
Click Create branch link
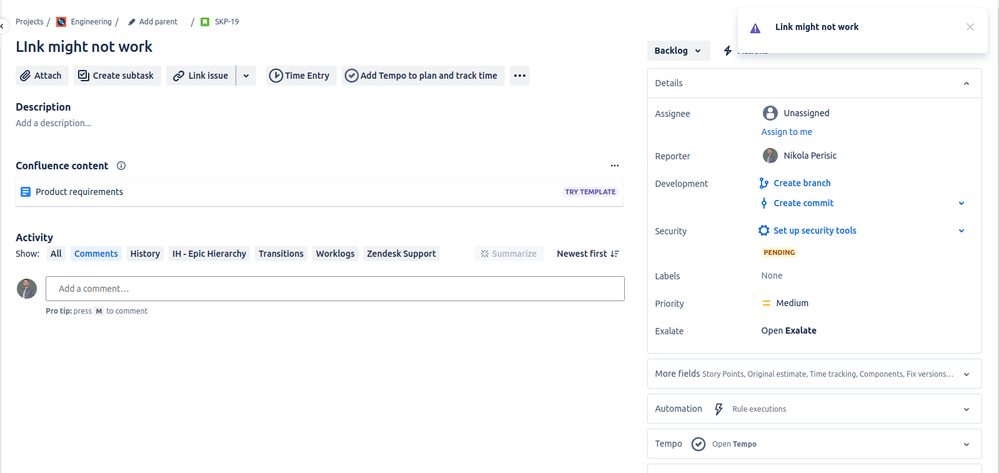coord(801,183)
